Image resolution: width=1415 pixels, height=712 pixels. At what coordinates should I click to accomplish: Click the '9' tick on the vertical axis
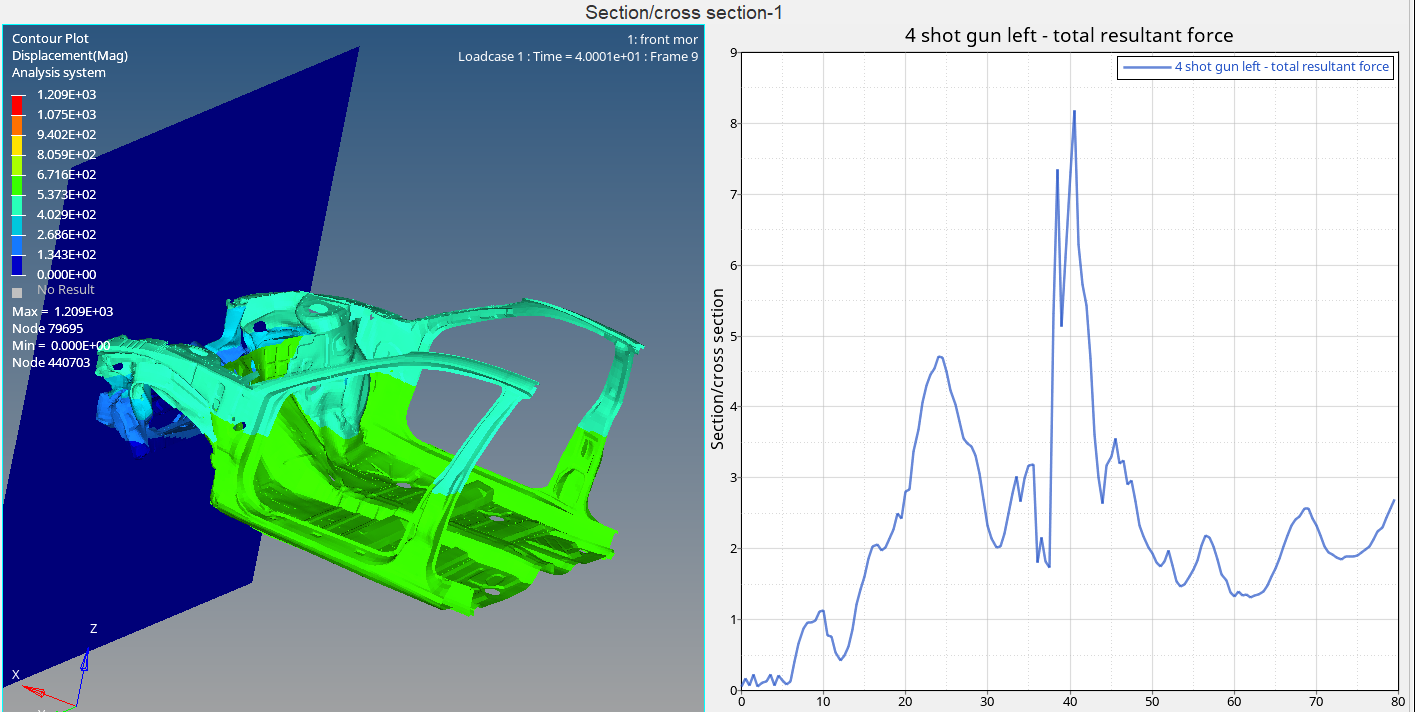[x=733, y=53]
